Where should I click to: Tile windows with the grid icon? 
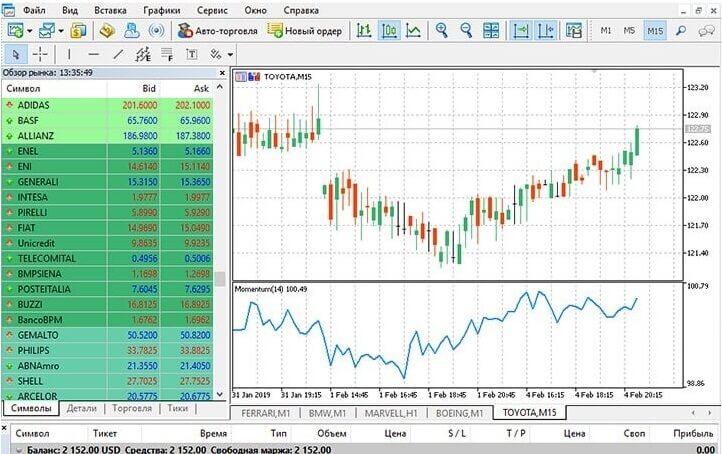tap(491, 31)
